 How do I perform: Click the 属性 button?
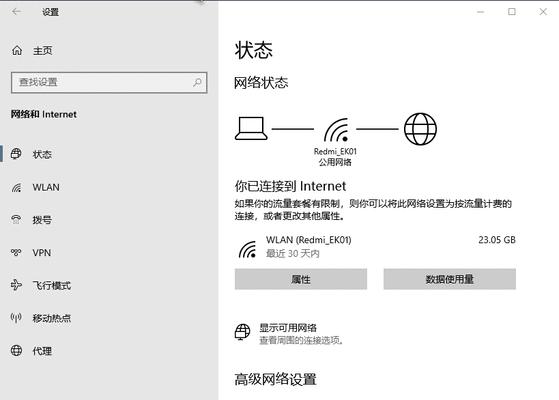(301, 279)
